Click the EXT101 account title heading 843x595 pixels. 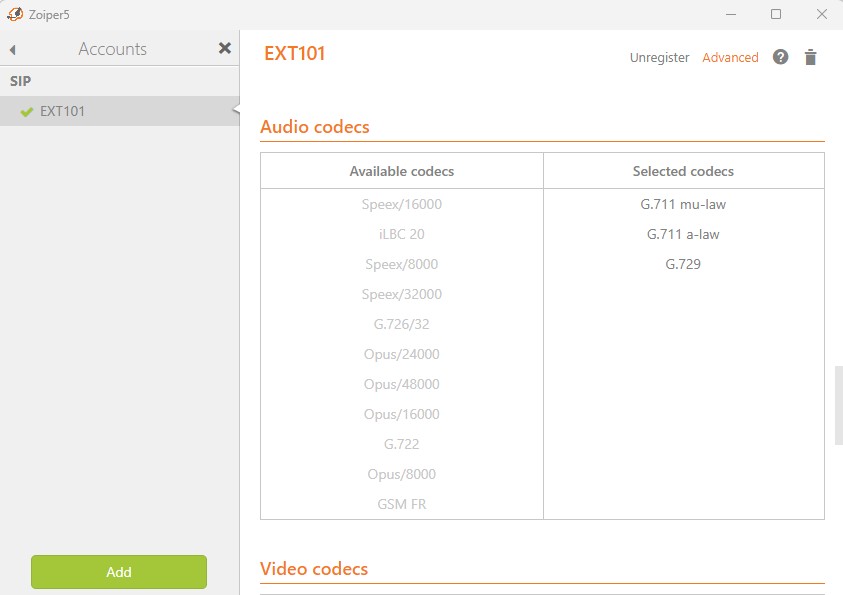click(295, 54)
